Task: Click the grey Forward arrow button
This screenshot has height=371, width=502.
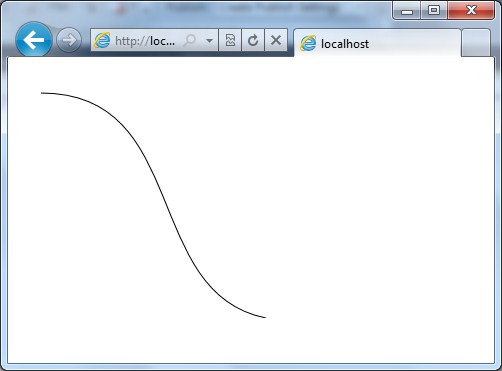Action: coord(69,40)
